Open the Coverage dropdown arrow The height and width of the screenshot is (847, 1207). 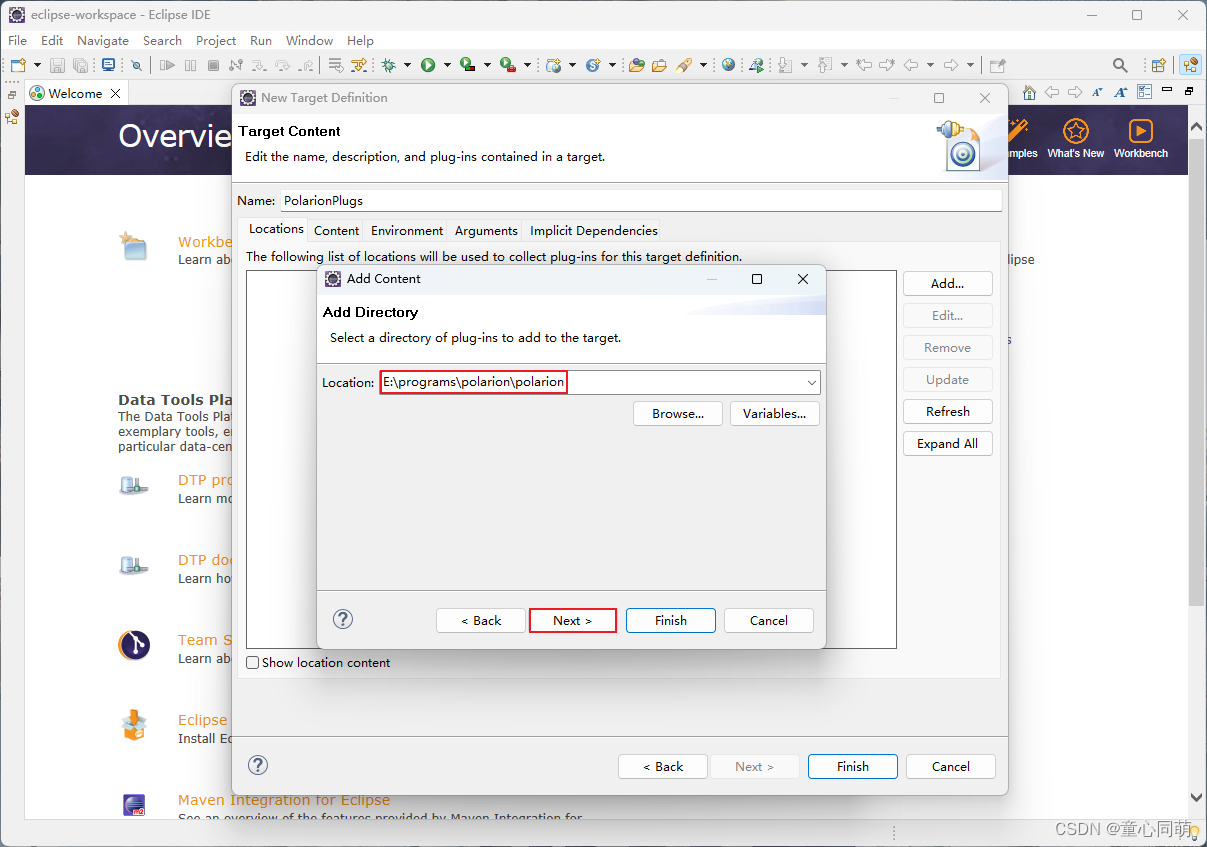487,65
